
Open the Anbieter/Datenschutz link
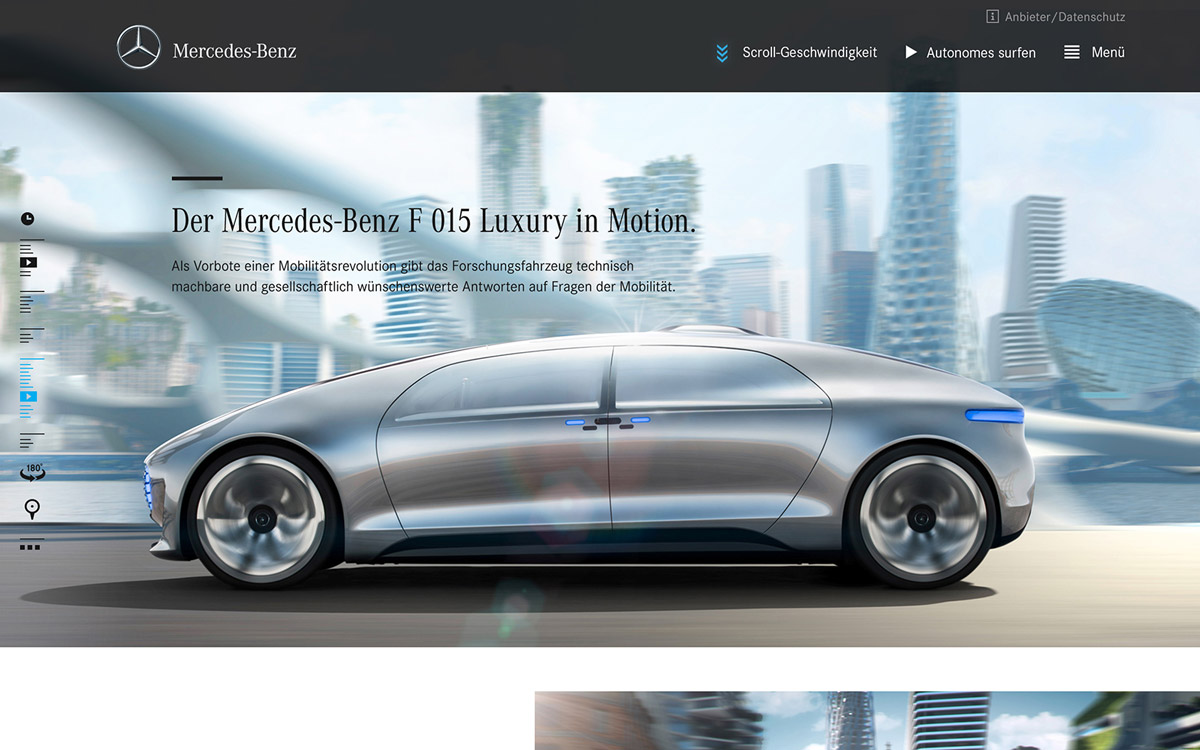click(x=1065, y=17)
